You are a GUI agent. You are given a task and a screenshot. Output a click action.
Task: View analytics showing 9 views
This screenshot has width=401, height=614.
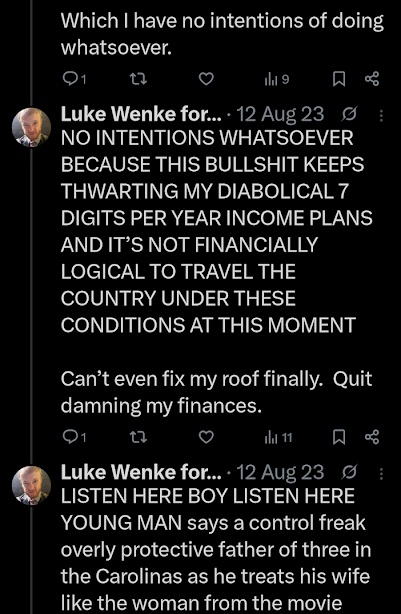[277, 80]
